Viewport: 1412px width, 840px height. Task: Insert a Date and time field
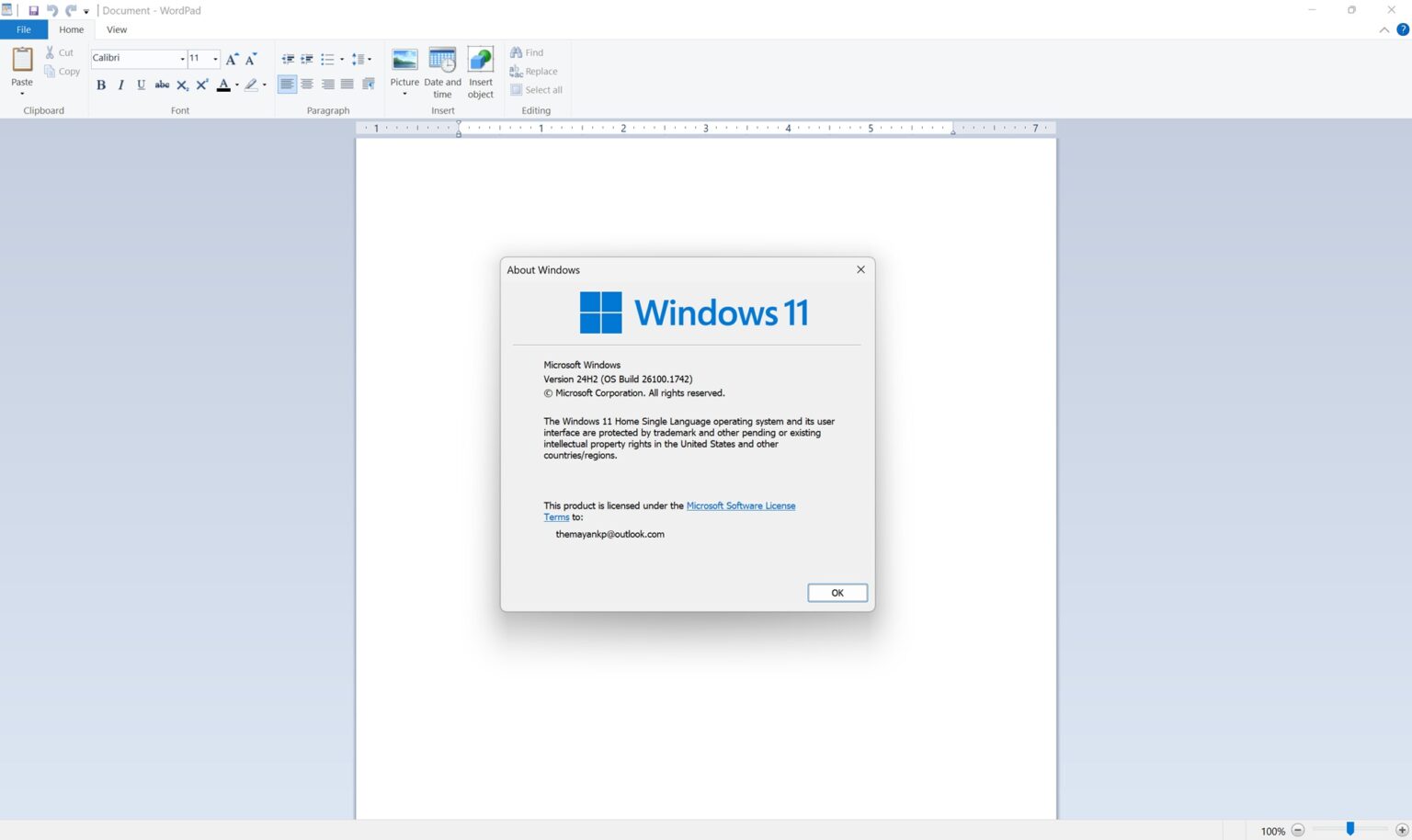442,72
